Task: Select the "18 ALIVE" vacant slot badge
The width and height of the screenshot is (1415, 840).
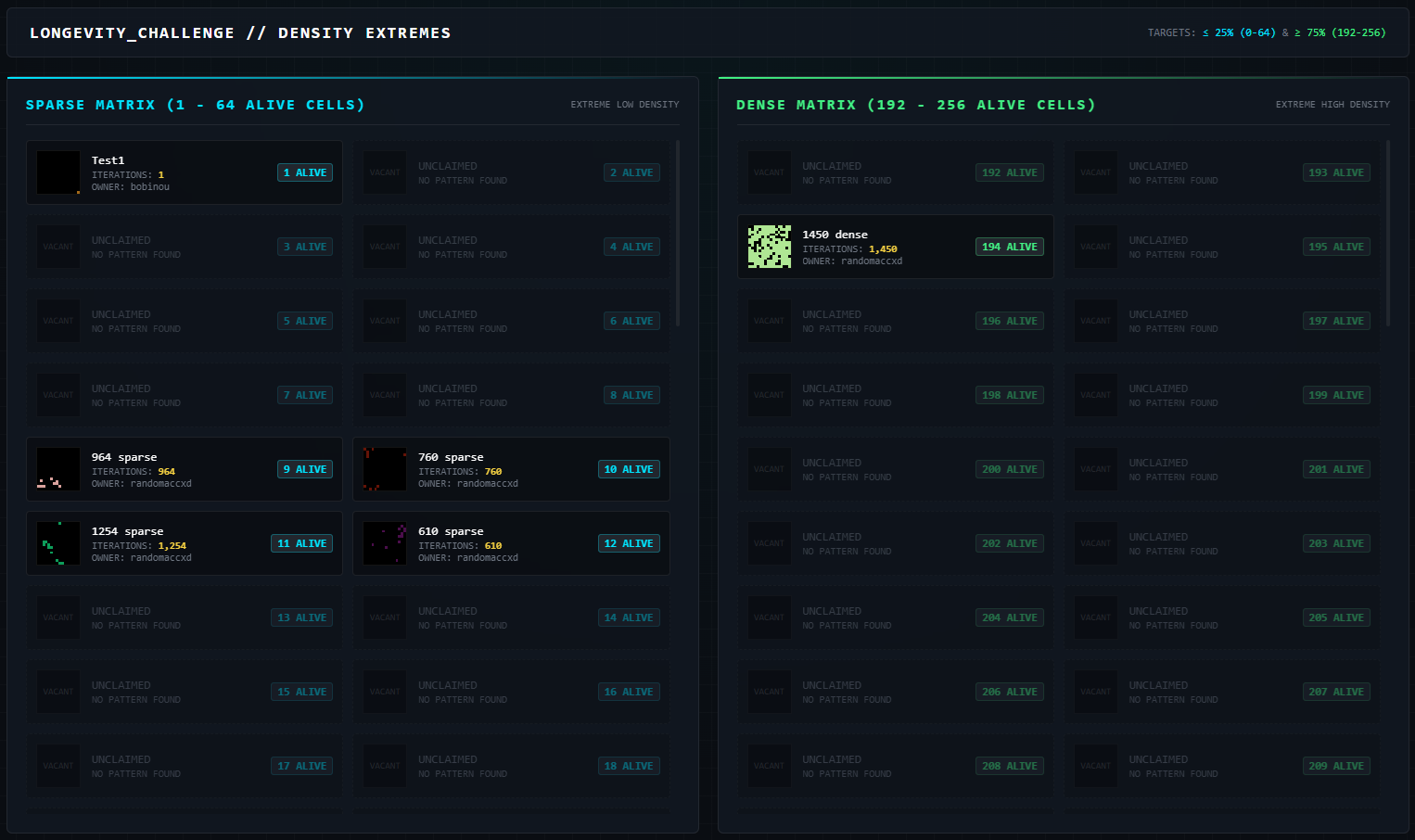Action: tap(629, 766)
